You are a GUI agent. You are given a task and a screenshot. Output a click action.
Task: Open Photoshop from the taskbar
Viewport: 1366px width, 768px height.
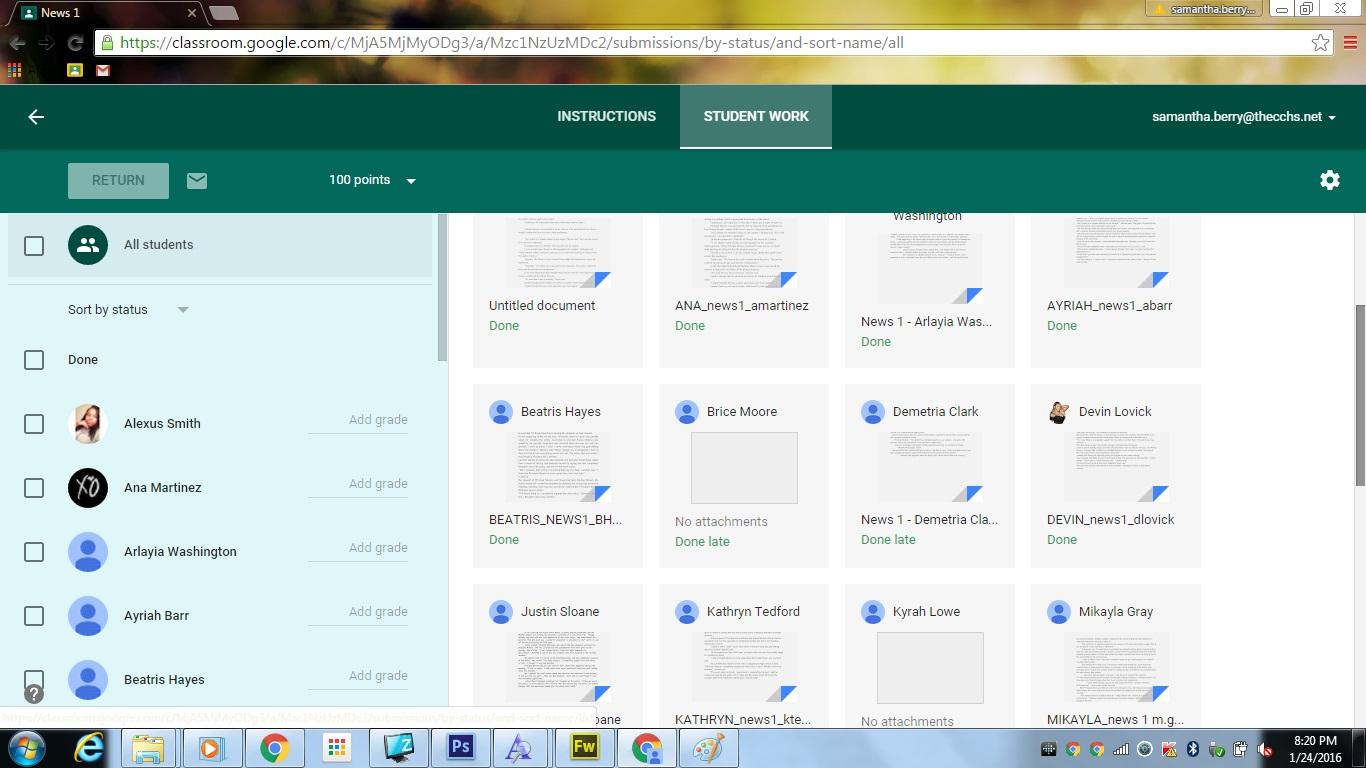coord(461,748)
